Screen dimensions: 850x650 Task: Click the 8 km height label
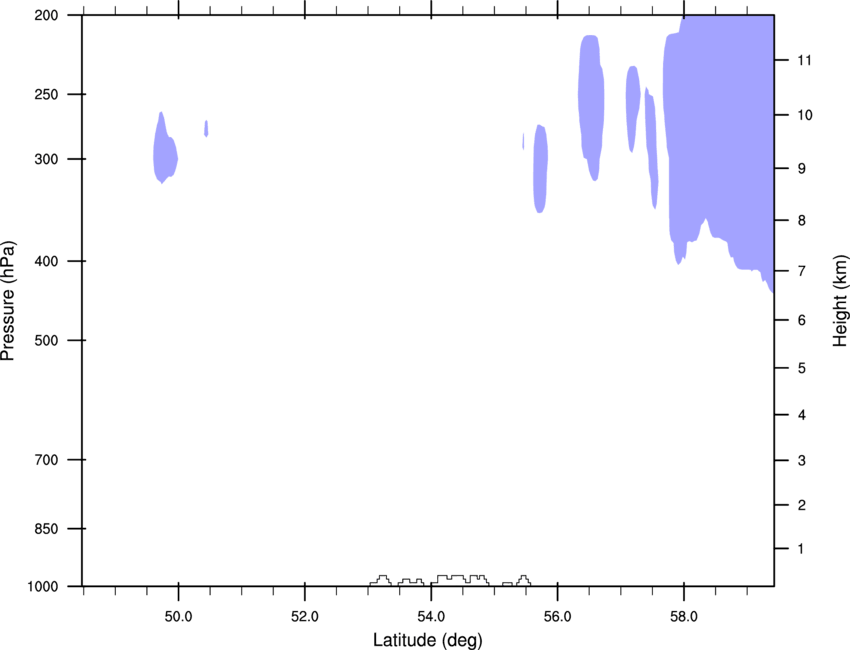(802, 221)
